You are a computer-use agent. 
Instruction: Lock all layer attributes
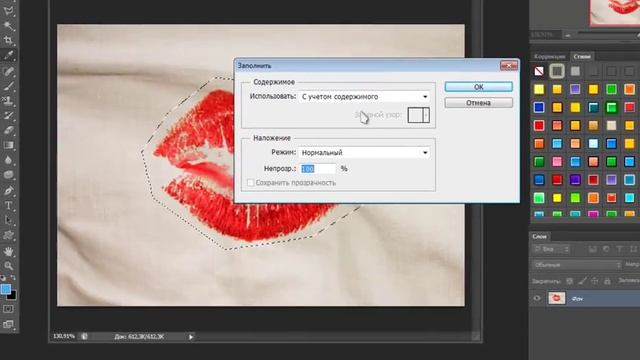(x=607, y=281)
